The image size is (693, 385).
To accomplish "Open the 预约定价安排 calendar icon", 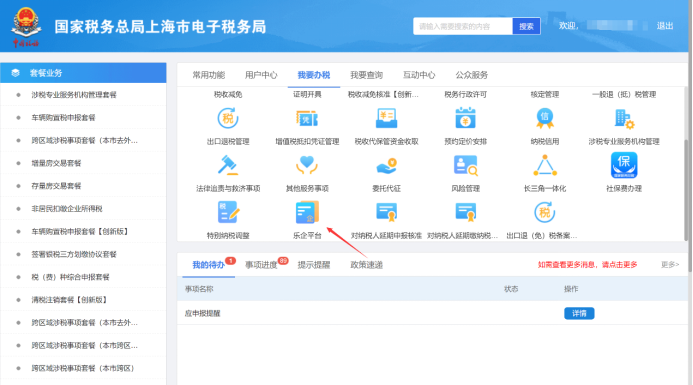I will [x=465, y=118].
